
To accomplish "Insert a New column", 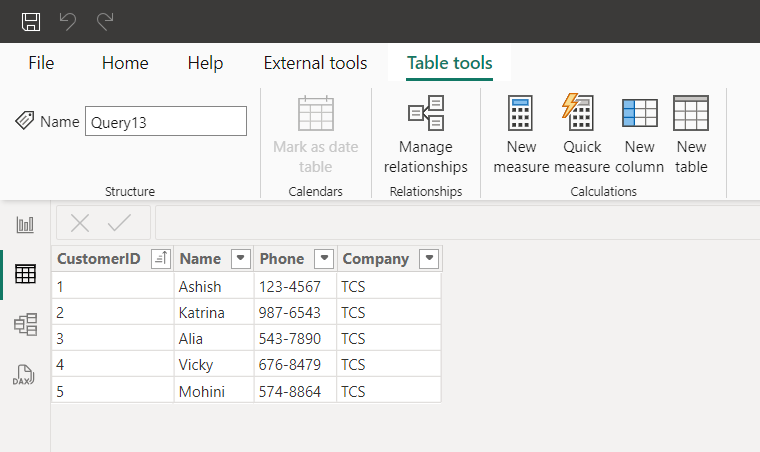I will [x=639, y=135].
